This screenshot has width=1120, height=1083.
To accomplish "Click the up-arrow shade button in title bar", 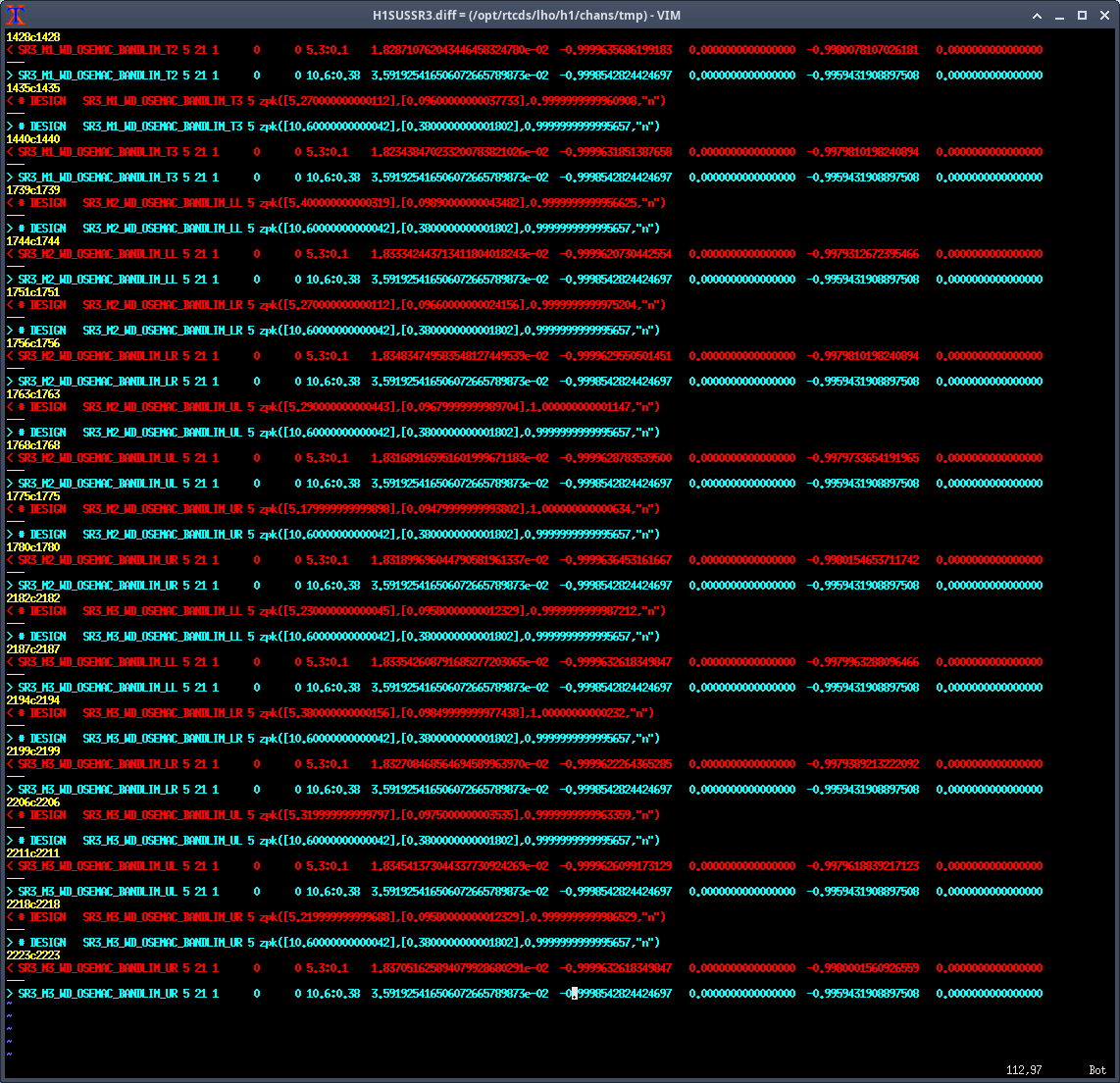I will coord(1039,16).
